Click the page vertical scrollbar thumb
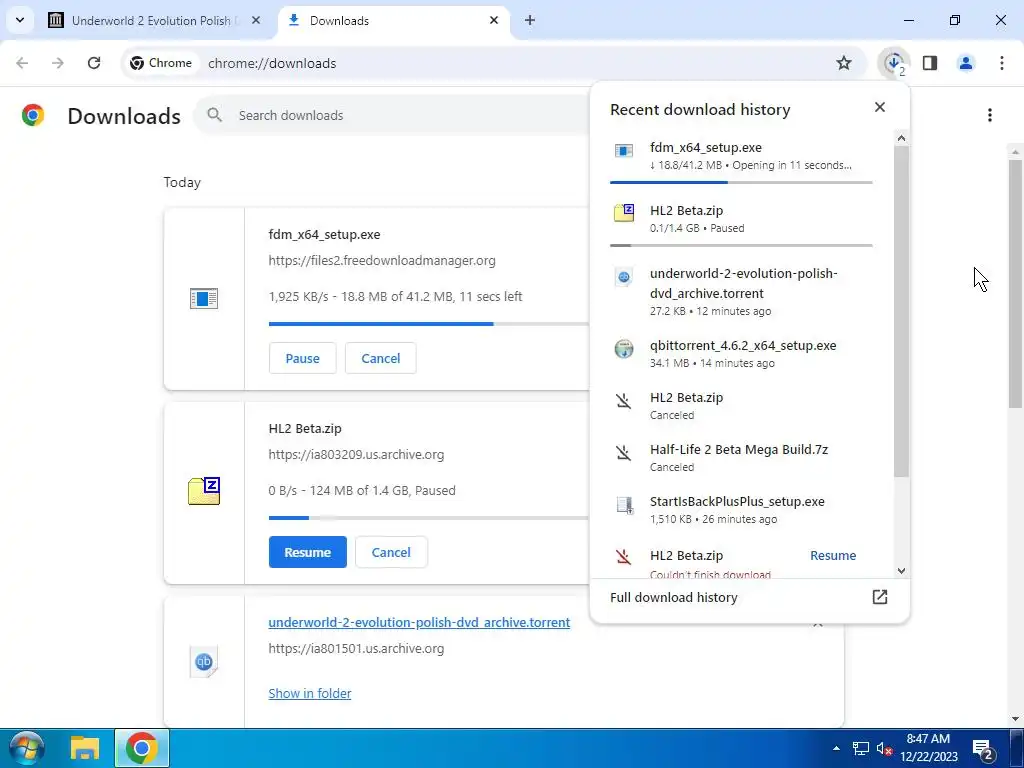Screen dimensions: 1024x768 tap(1016, 283)
